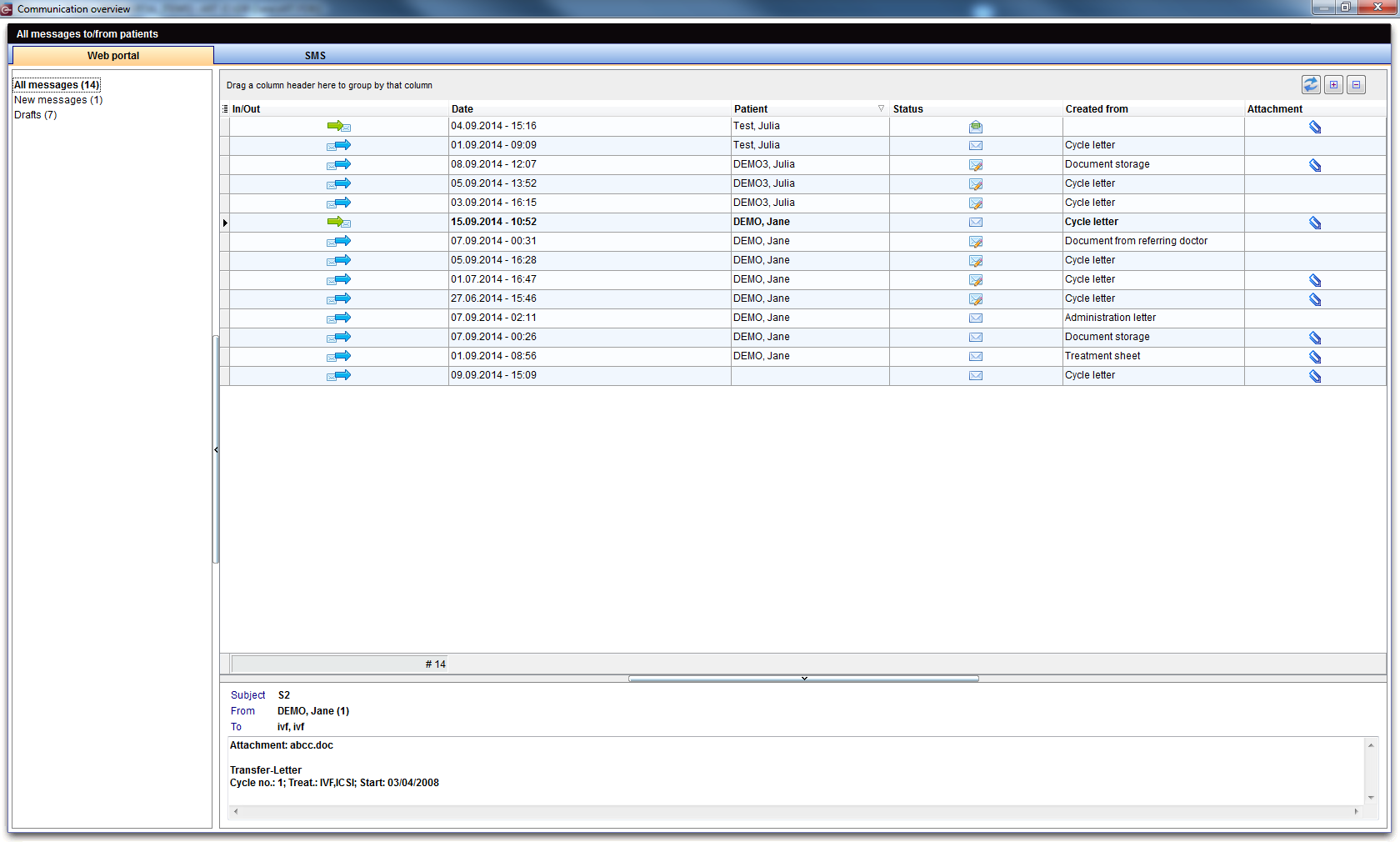The image size is (1400, 842).
Task: Click the refresh messages icon
Action: point(1311,84)
